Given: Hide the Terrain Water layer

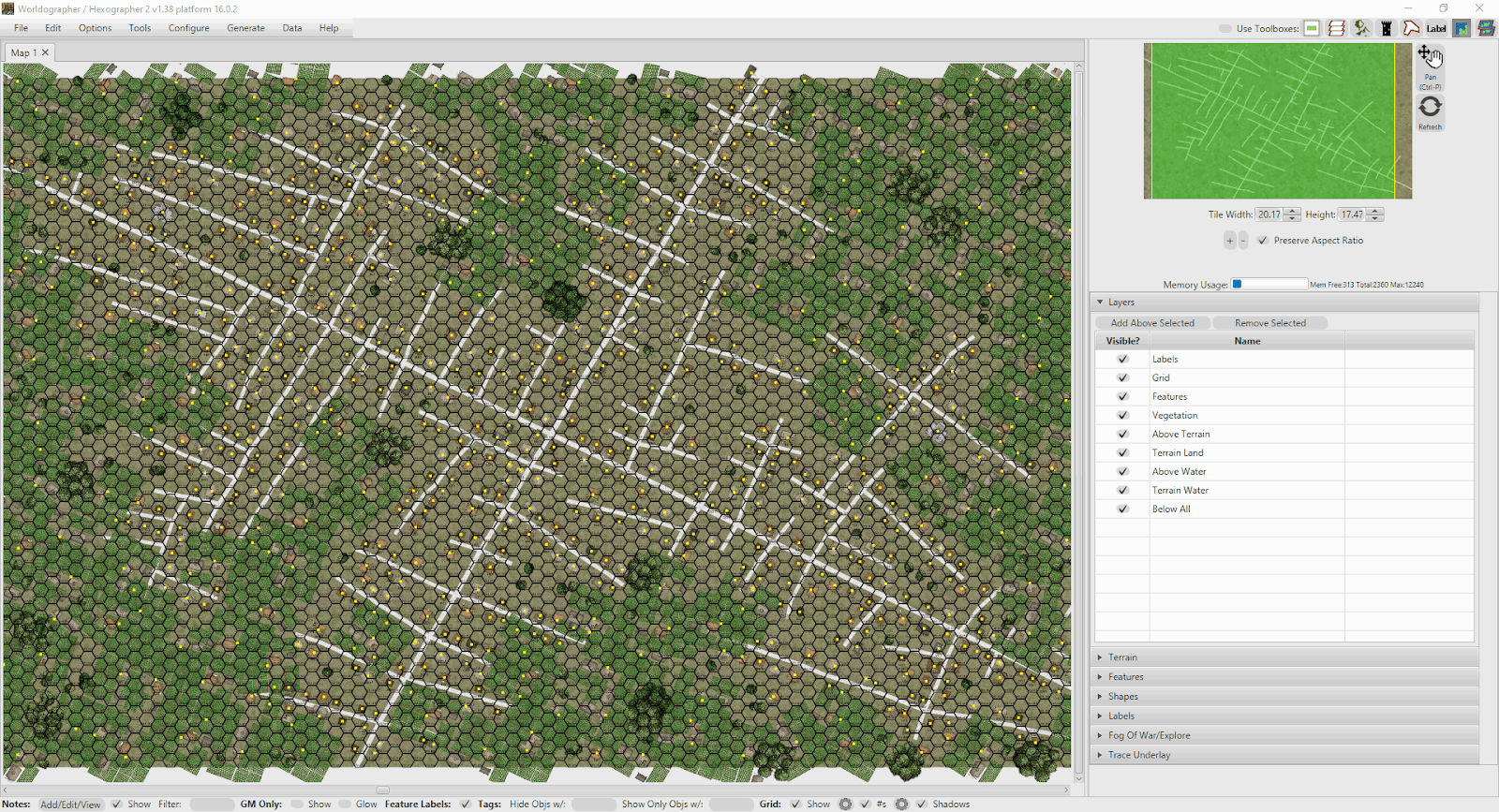Looking at the screenshot, I should 1122,490.
